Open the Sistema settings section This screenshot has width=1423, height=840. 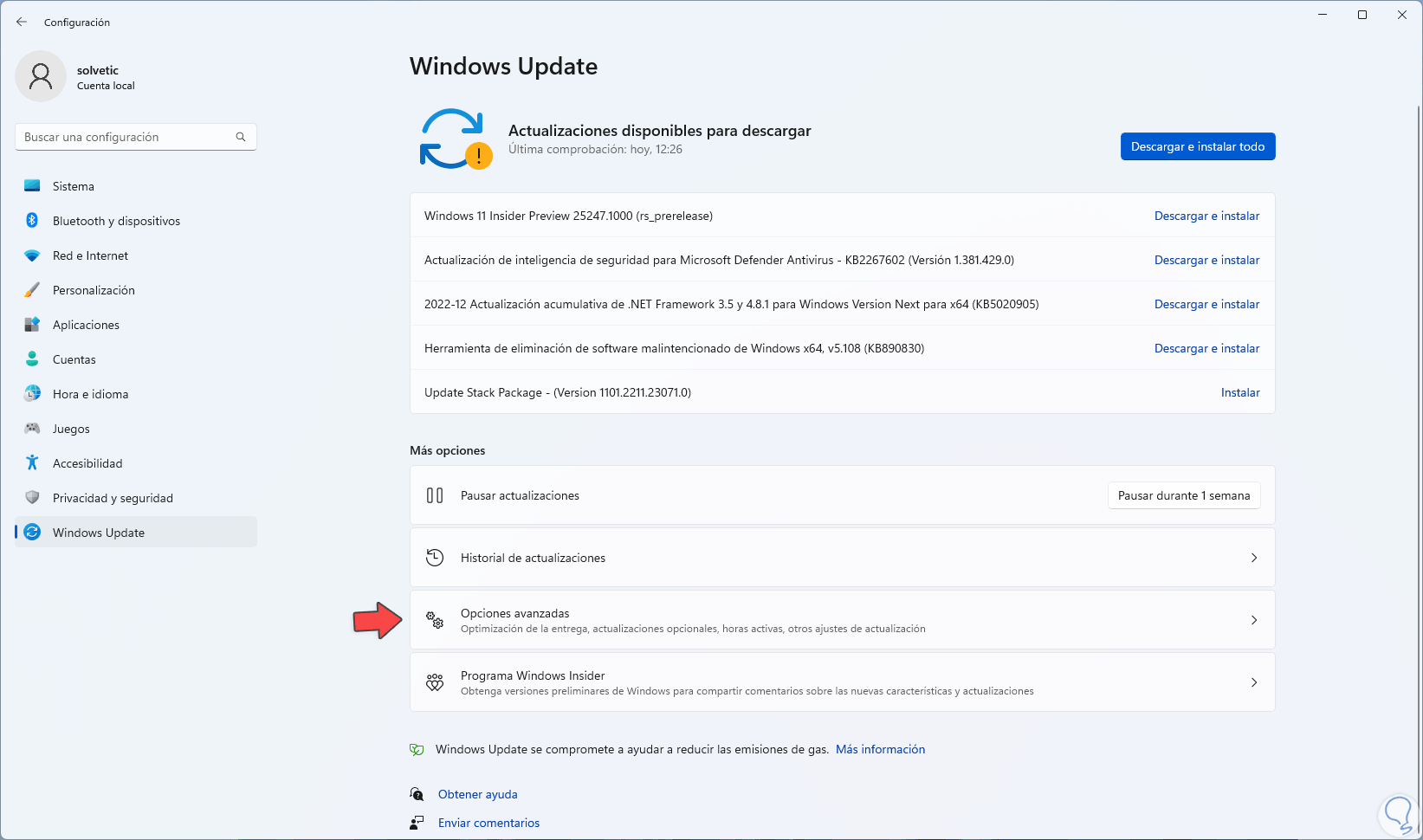pyautogui.click(x=74, y=186)
